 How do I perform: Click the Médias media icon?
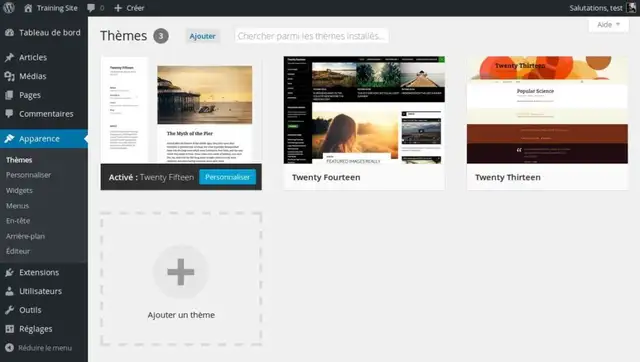(x=9, y=76)
